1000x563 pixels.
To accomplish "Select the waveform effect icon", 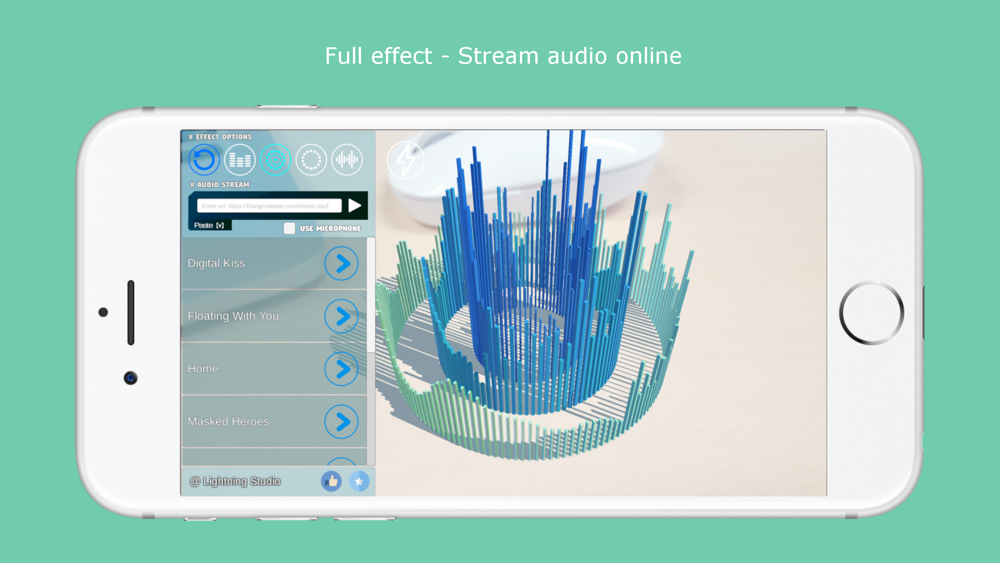I will pos(347,159).
